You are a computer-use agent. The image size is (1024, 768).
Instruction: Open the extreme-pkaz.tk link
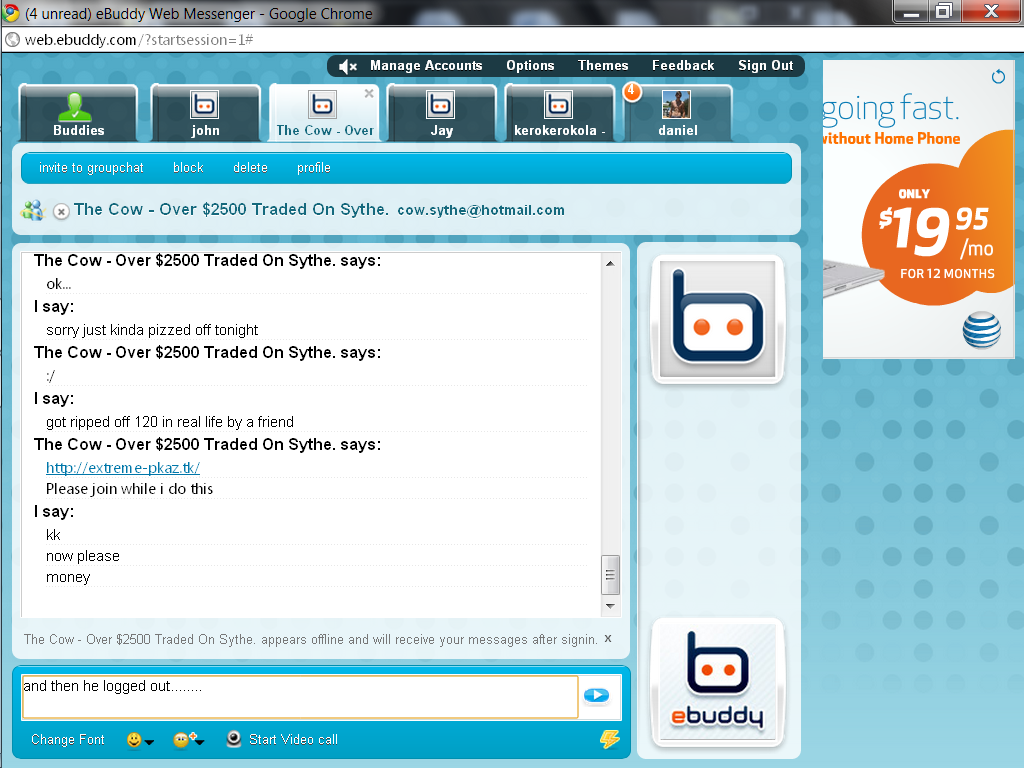click(x=123, y=468)
